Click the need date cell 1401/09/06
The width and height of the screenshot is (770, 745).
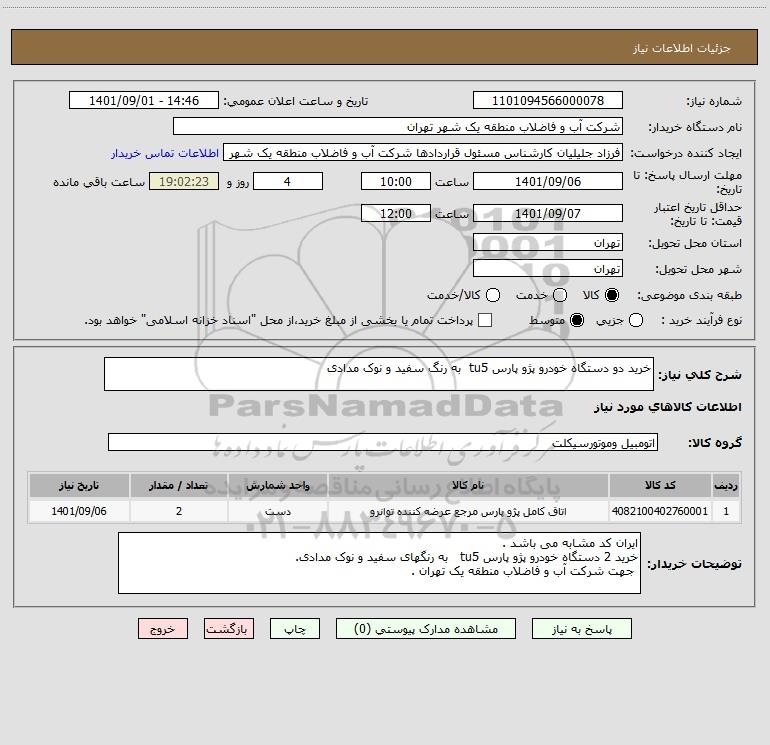[x=79, y=511]
